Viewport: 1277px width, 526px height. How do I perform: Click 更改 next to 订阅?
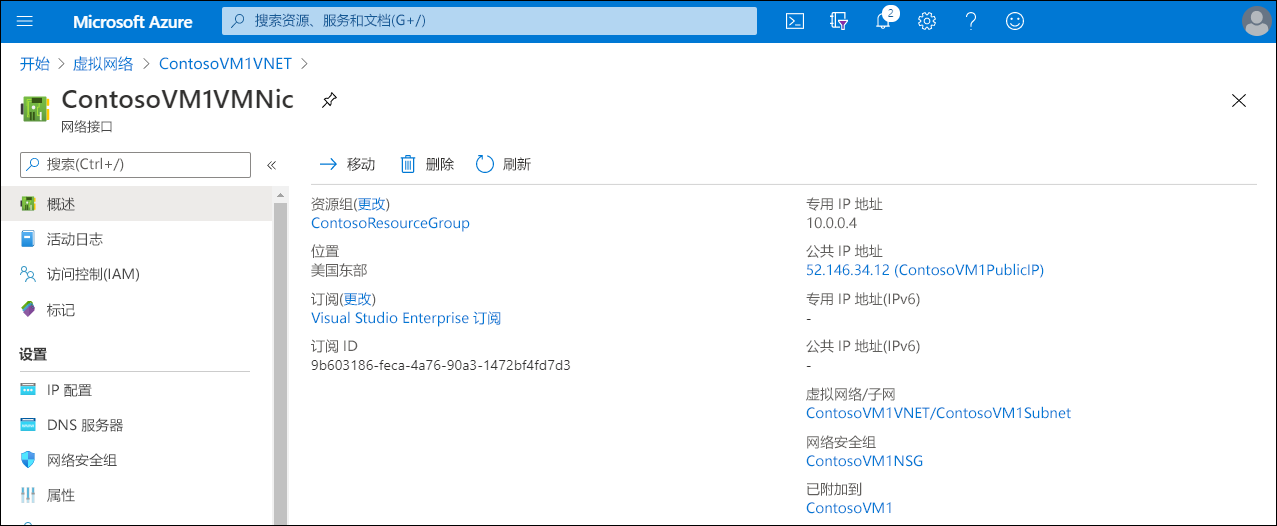(357, 299)
